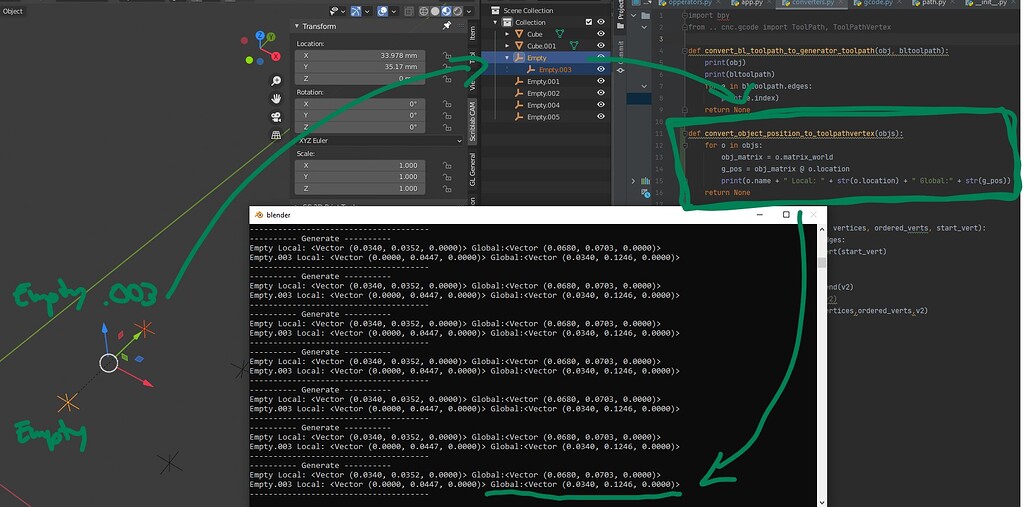Click the zoom view navigation button

(276, 81)
